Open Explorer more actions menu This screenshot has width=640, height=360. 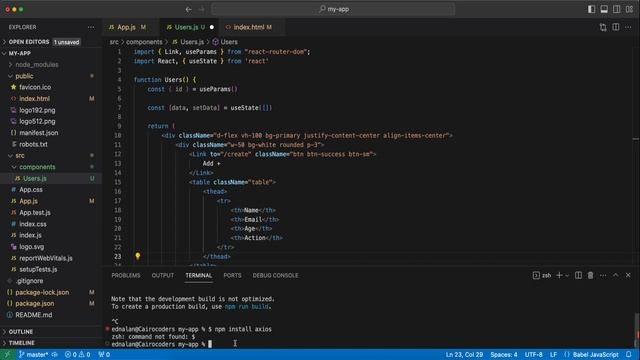coord(91,27)
